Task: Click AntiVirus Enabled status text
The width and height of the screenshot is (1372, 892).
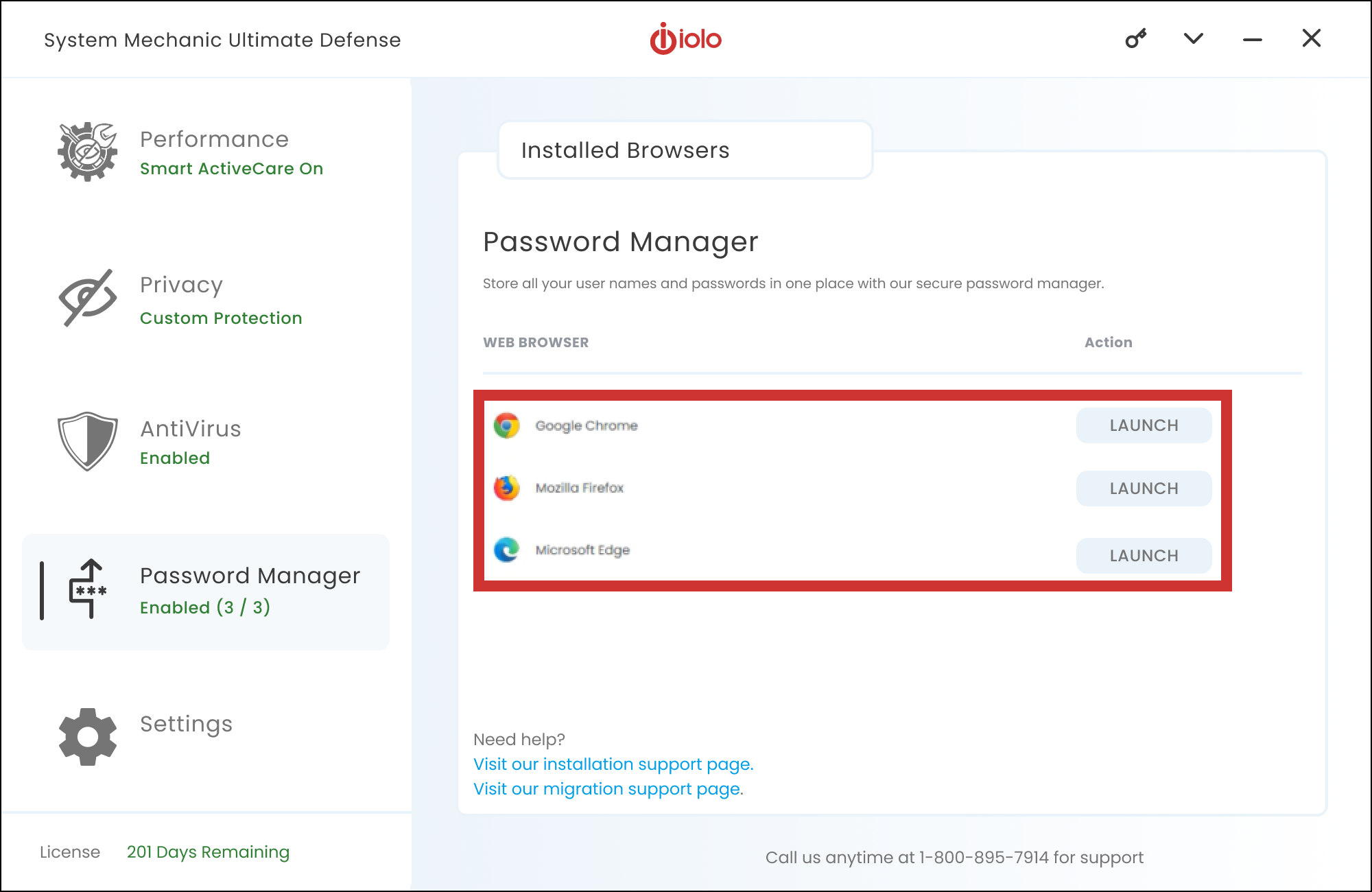Action: [x=175, y=458]
